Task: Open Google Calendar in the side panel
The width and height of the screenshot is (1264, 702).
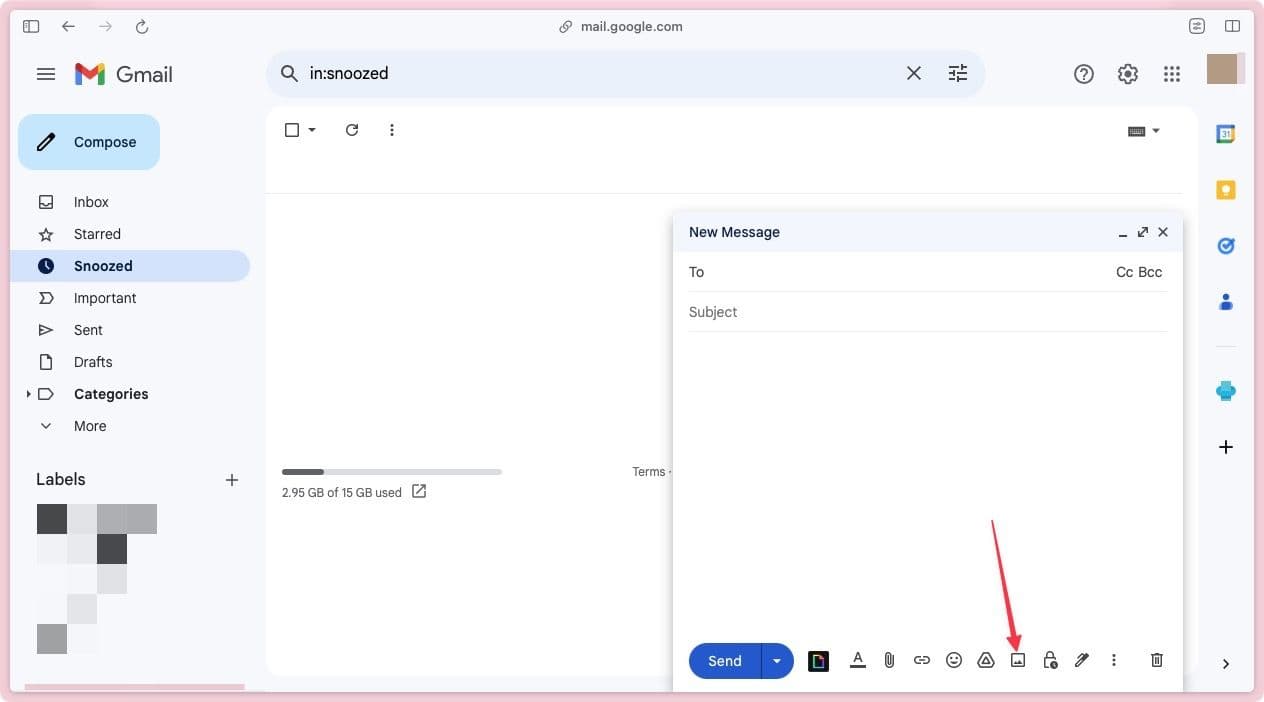Action: [1226, 133]
